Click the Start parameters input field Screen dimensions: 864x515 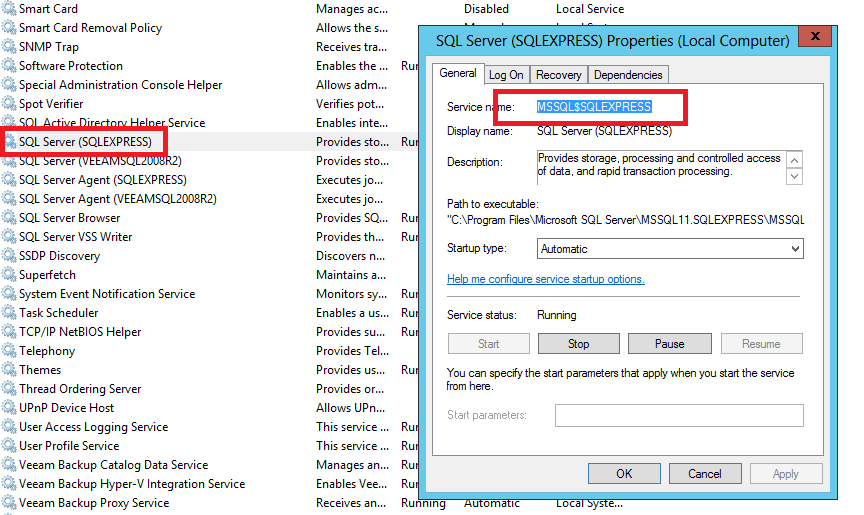(x=679, y=415)
